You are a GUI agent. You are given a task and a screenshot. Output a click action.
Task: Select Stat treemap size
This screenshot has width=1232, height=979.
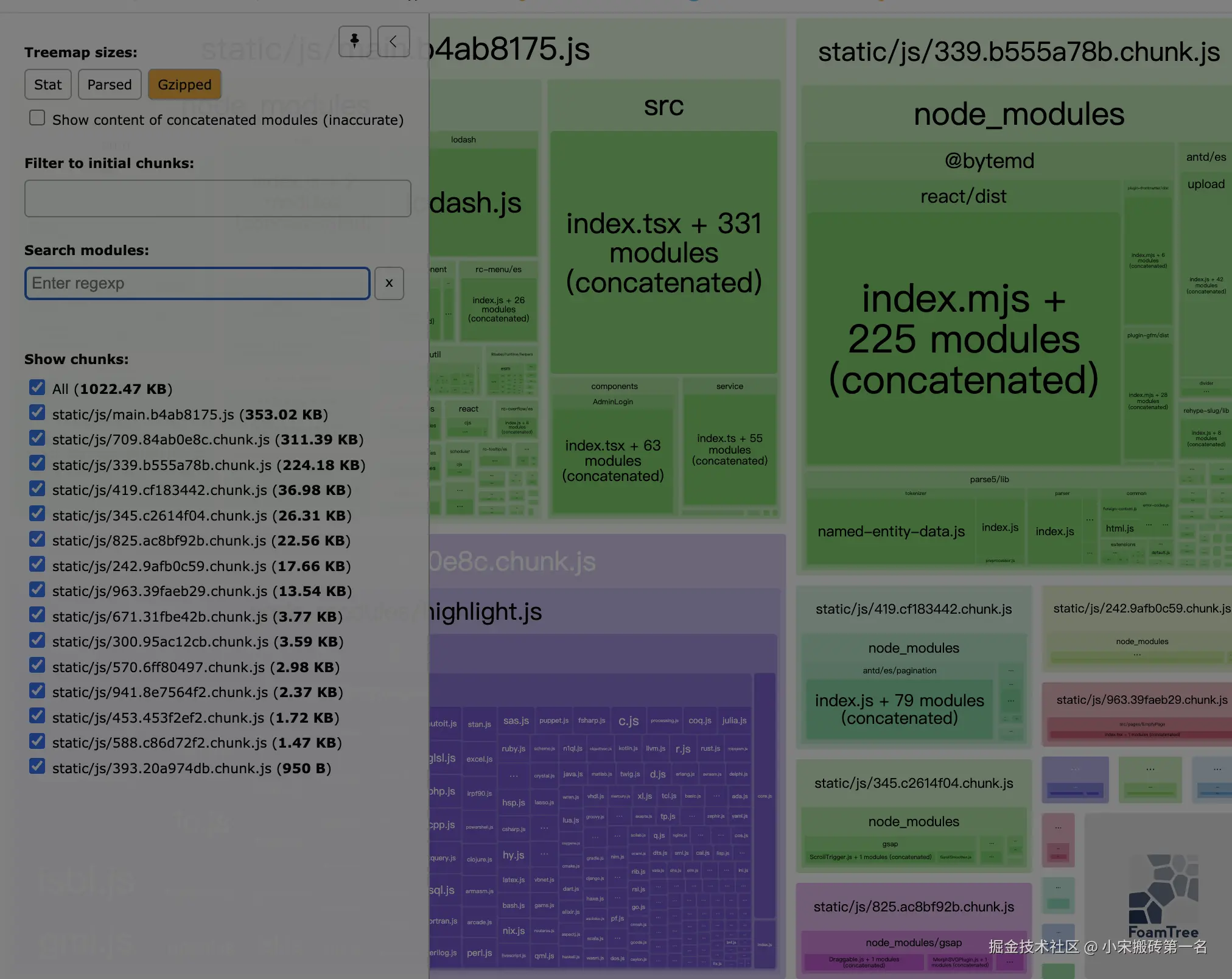tap(47, 85)
